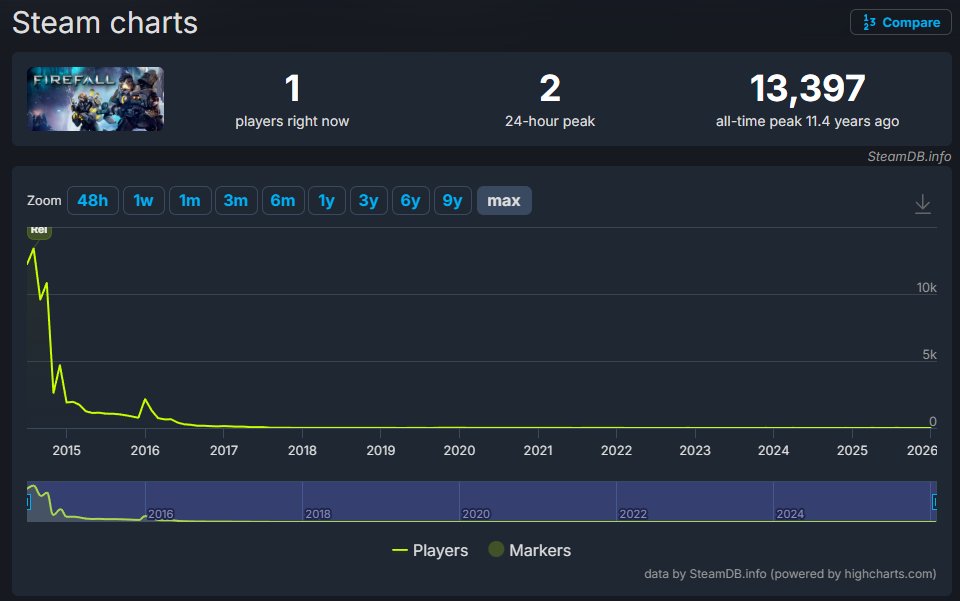
Task: Set zoom range to 3y
Action: pos(369,201)
